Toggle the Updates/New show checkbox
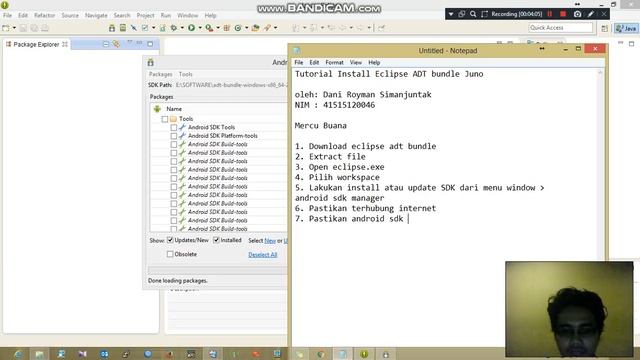 coord(170,240)
